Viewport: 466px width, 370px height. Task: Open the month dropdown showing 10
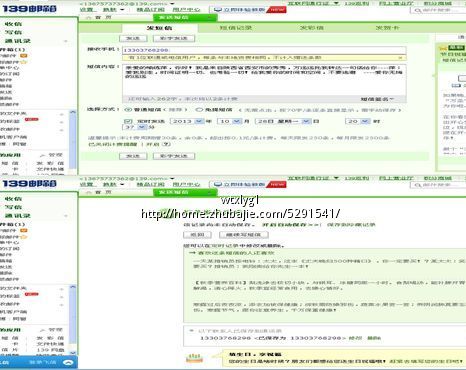pos(237,121)
